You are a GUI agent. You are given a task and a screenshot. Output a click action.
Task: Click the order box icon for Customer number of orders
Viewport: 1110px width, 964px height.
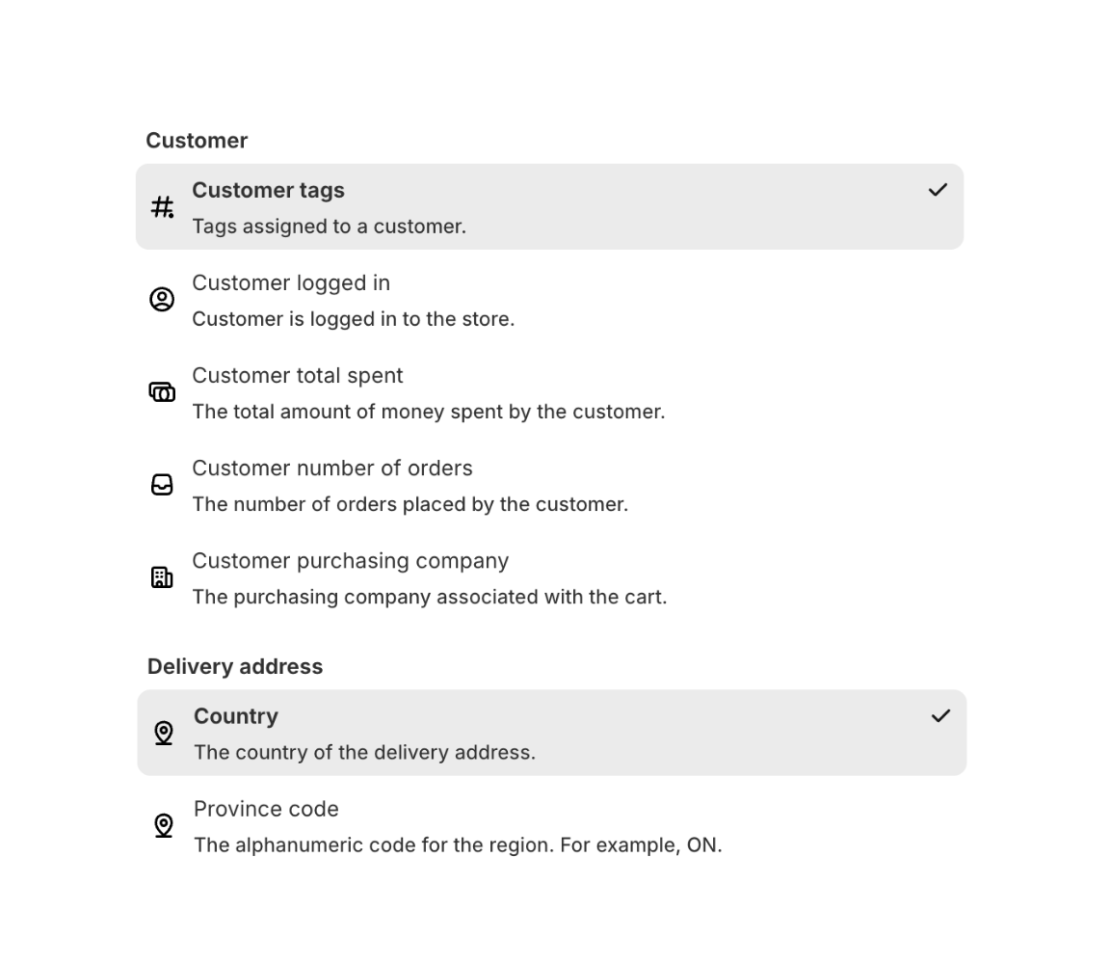162,484
